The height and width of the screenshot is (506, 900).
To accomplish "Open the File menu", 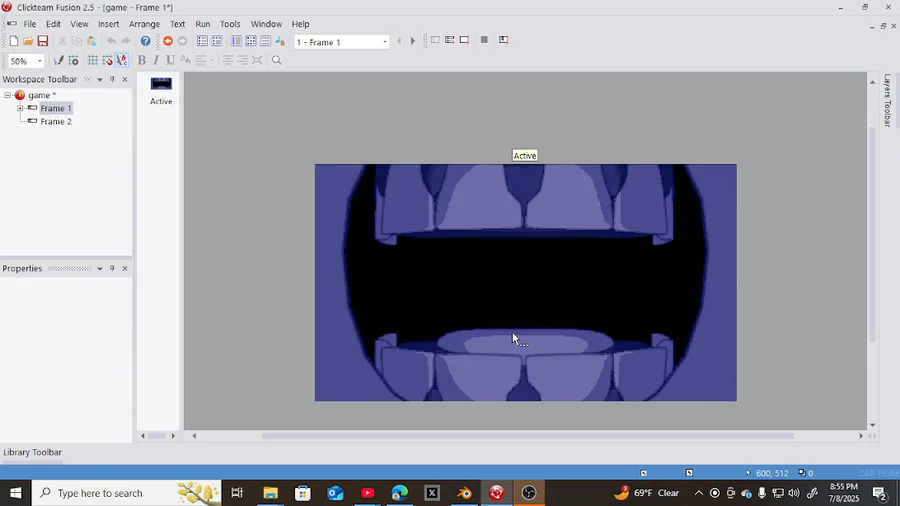I will point(29,24).
